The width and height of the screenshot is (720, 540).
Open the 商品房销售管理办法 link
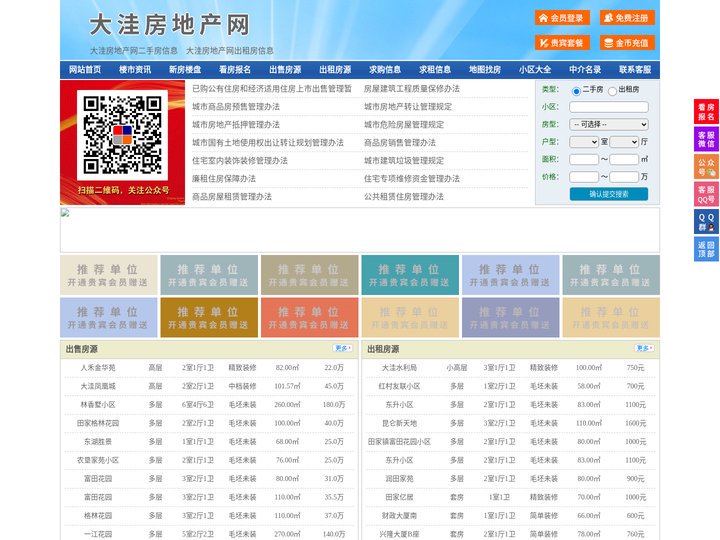coord(400,142)
